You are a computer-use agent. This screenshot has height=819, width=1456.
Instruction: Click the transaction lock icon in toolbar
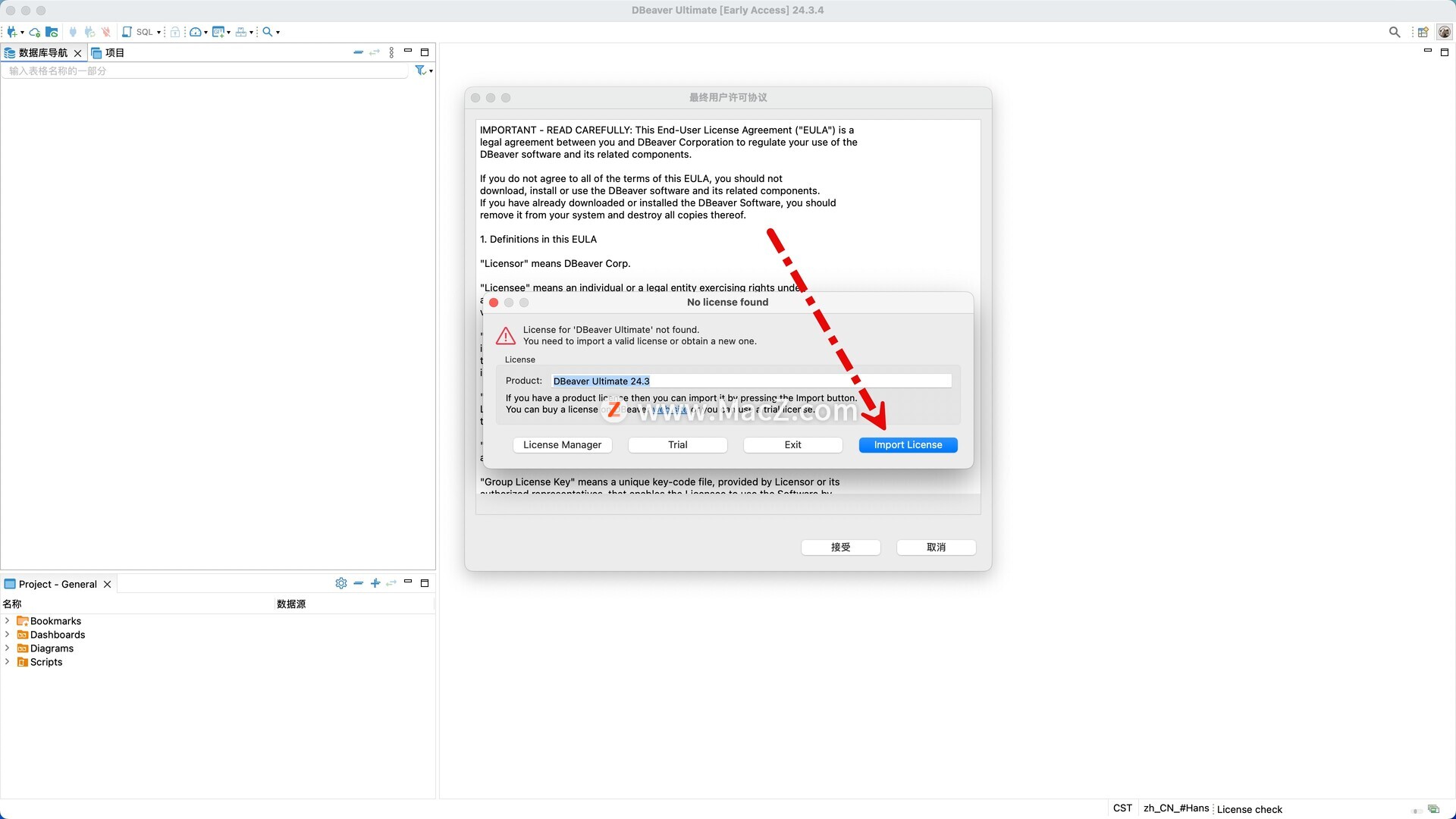tap(175, 32)
